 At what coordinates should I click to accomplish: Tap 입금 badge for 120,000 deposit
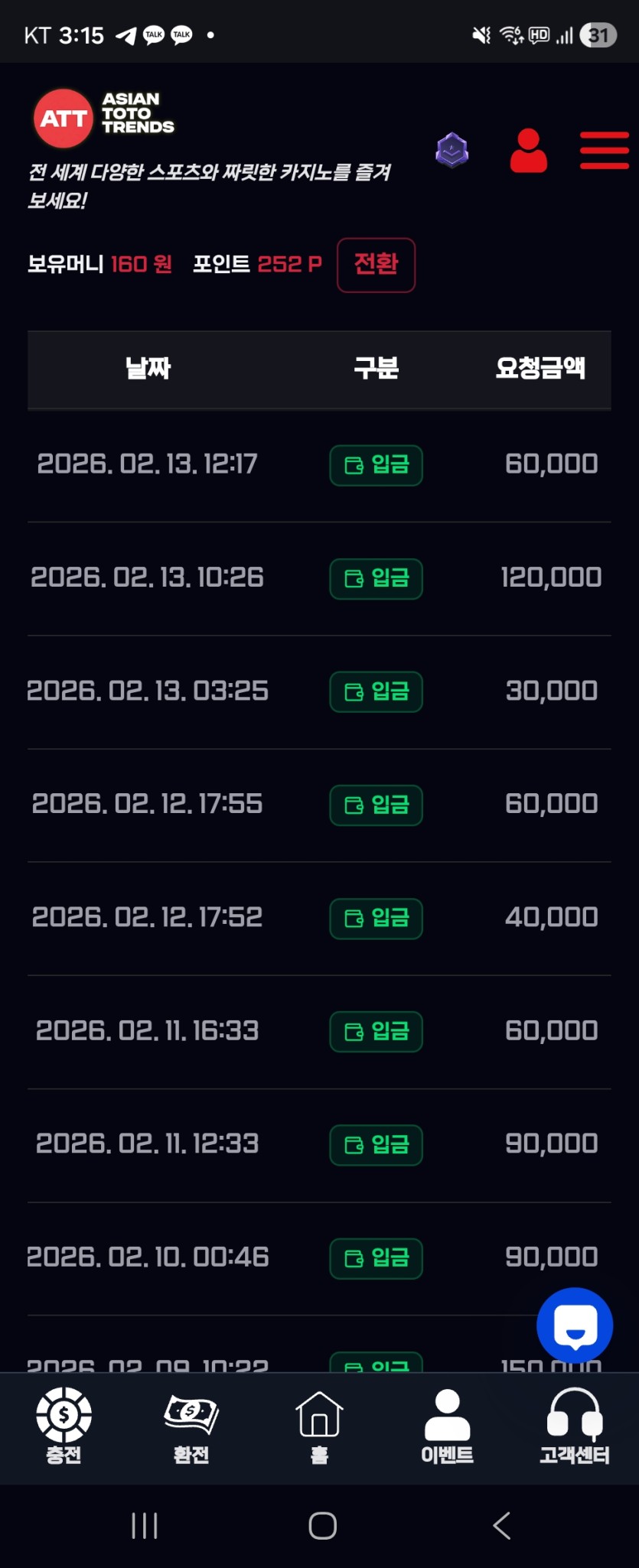click(x=376, y=578)
